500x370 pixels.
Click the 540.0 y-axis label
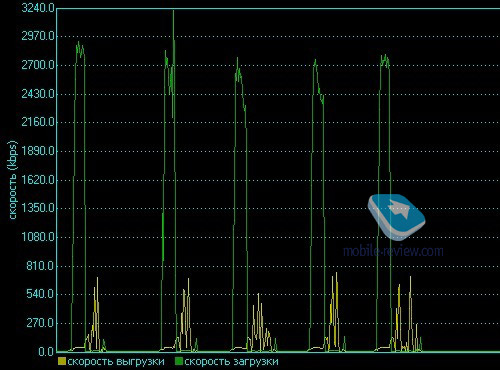pos(40,294)
